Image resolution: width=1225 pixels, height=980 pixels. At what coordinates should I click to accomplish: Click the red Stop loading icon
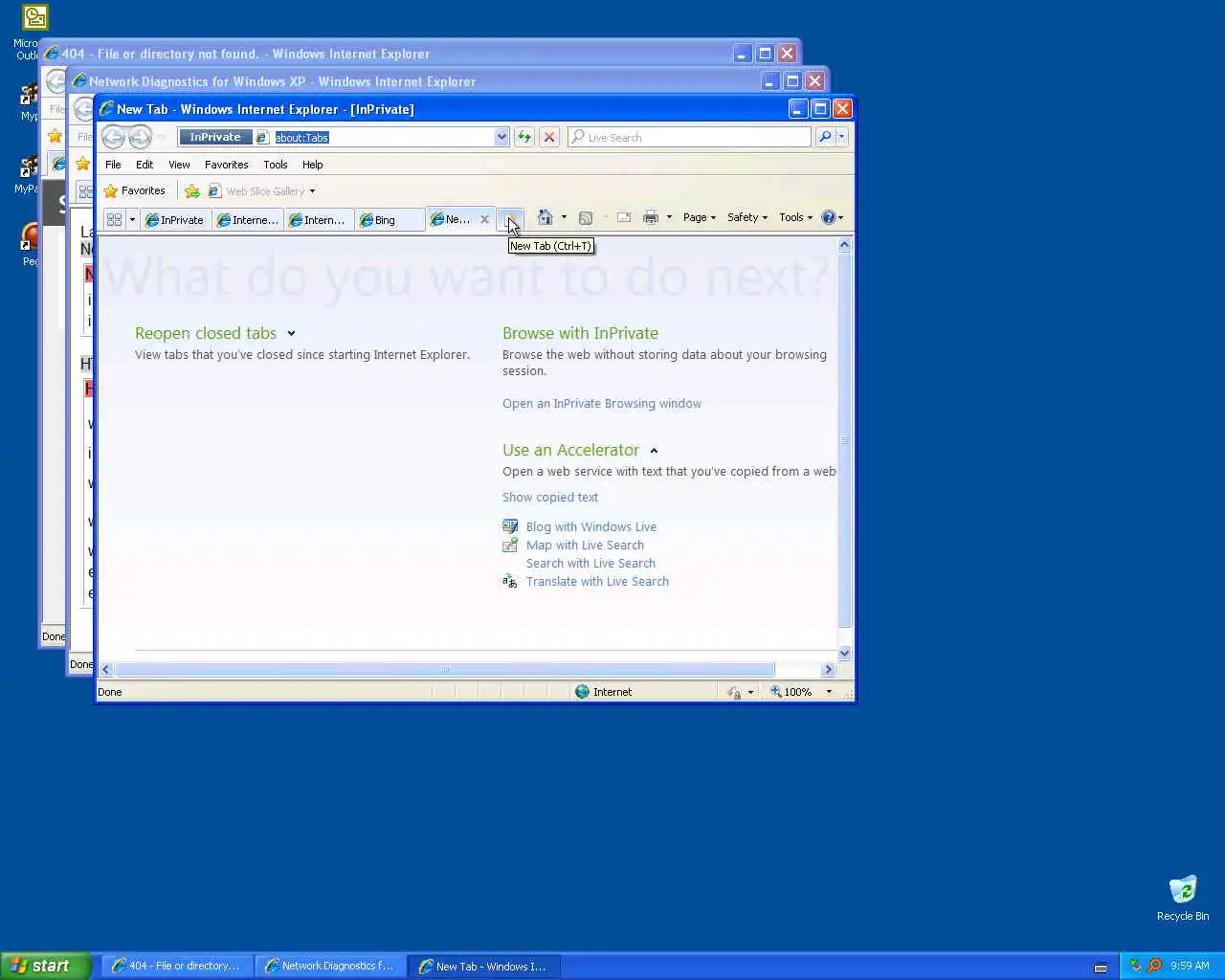click(x=549, y=137)
